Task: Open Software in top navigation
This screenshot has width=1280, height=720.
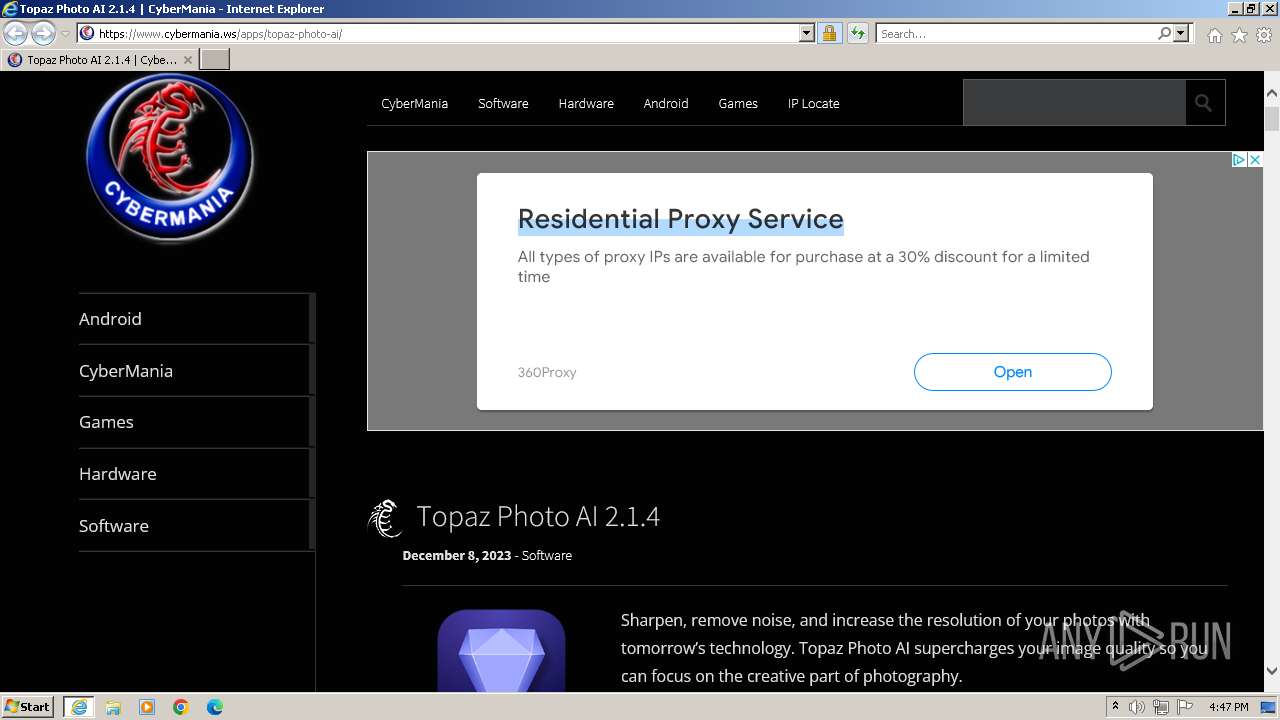Action: click(x=503, y=103)
